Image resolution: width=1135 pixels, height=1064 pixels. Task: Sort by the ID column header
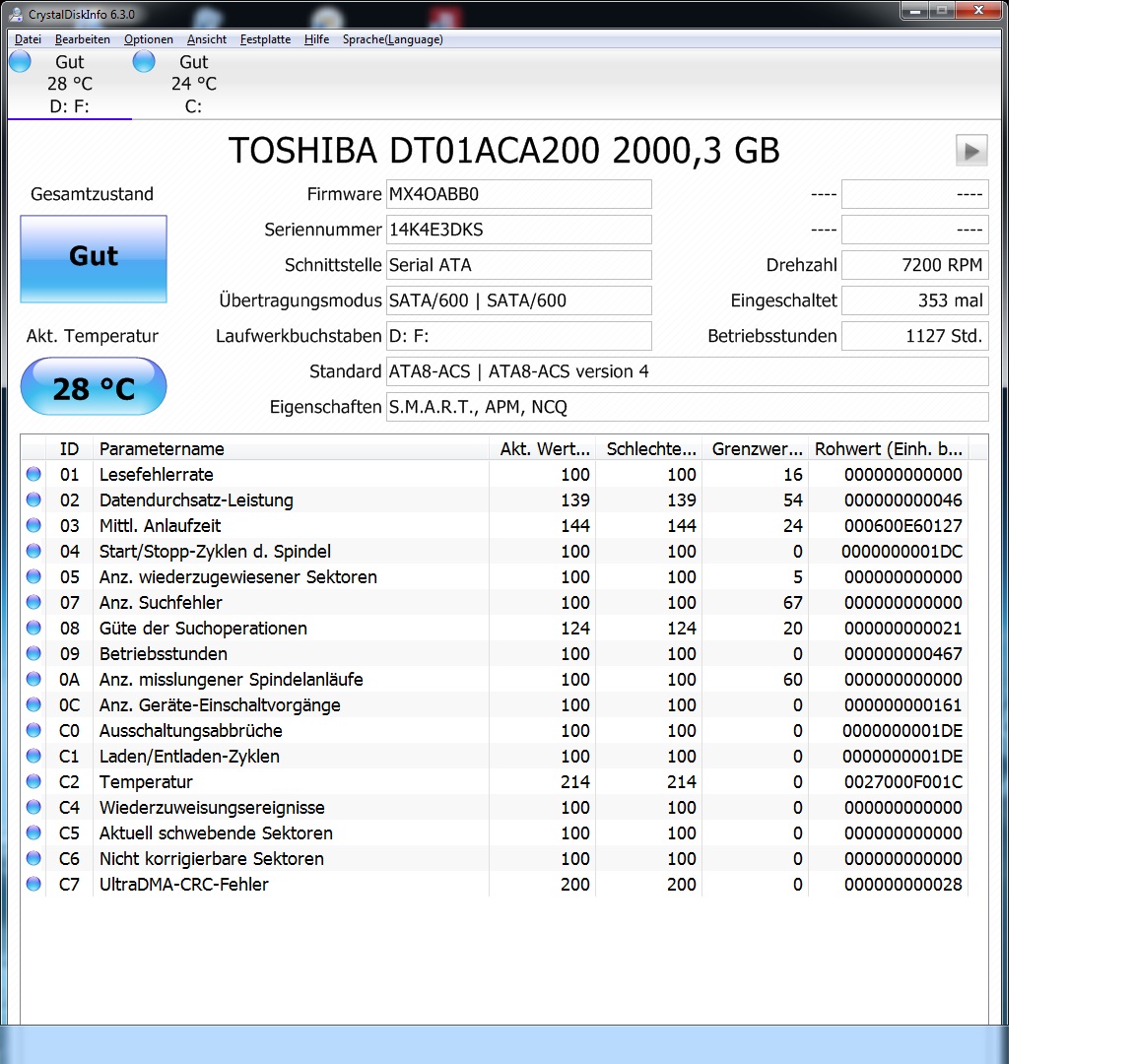coord(70,449)
